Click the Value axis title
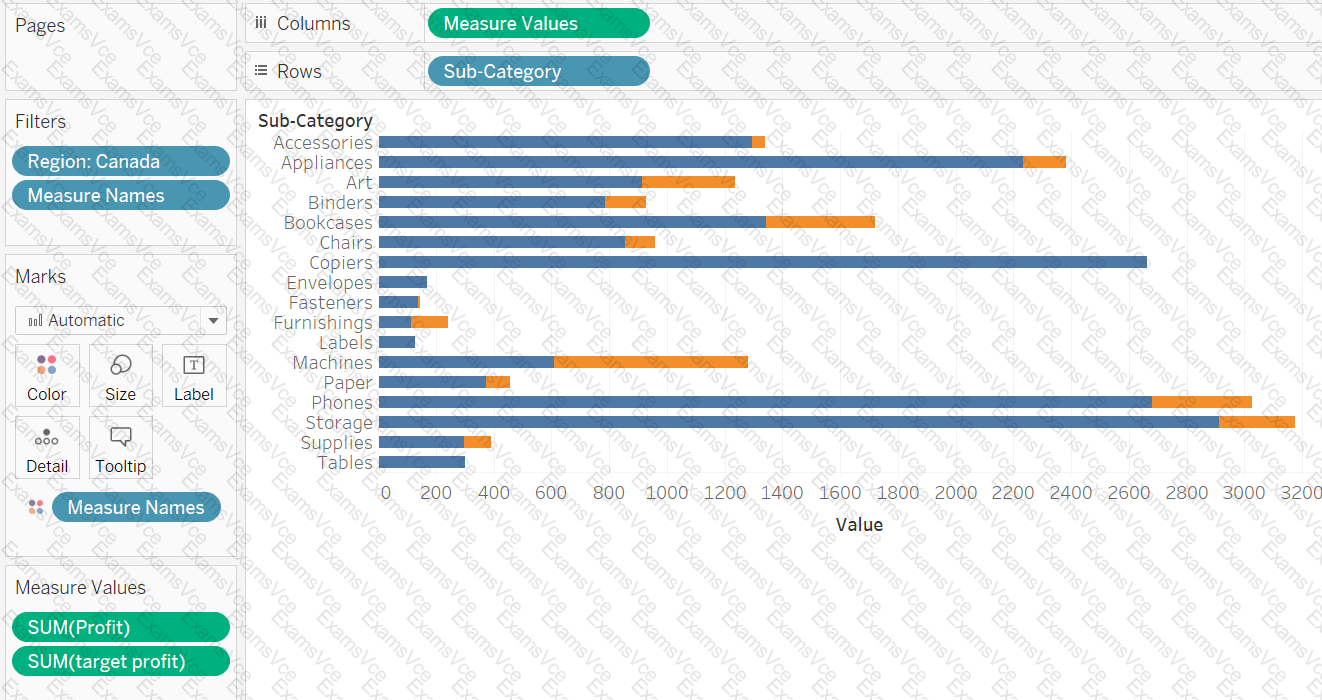 pos(859,524)
